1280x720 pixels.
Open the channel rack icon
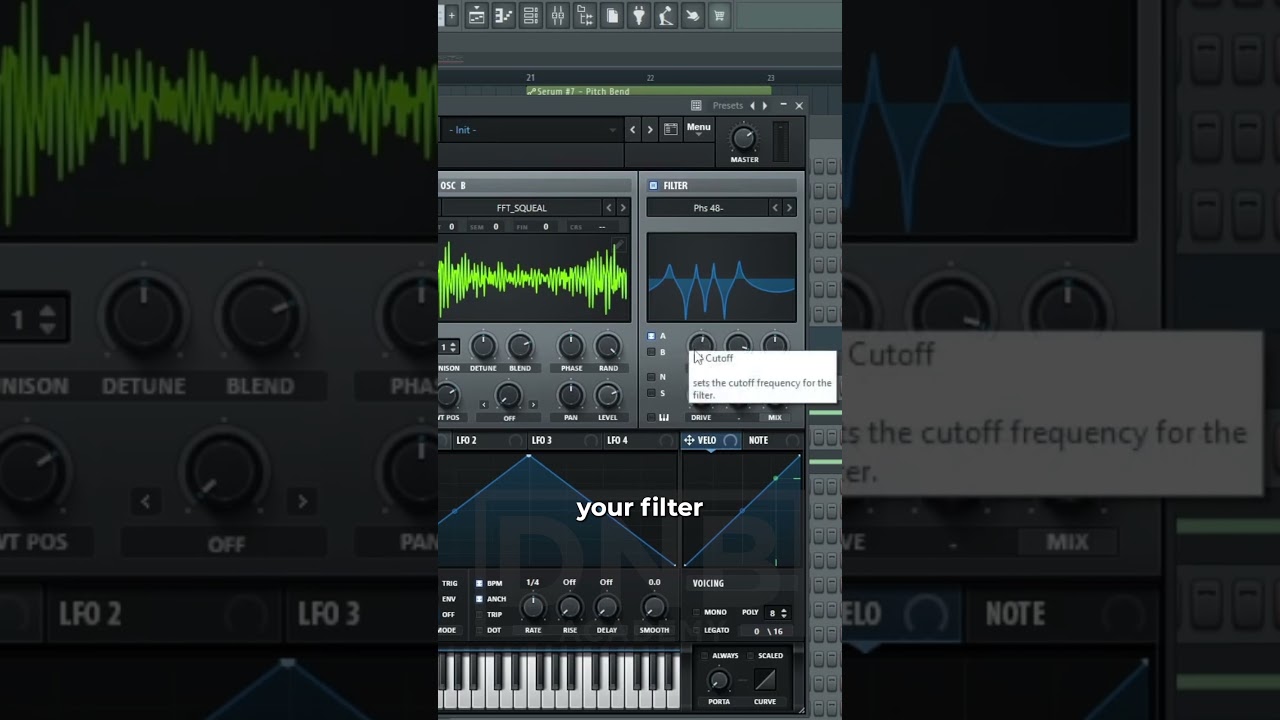pyautogui.click(x=531, y=15)
